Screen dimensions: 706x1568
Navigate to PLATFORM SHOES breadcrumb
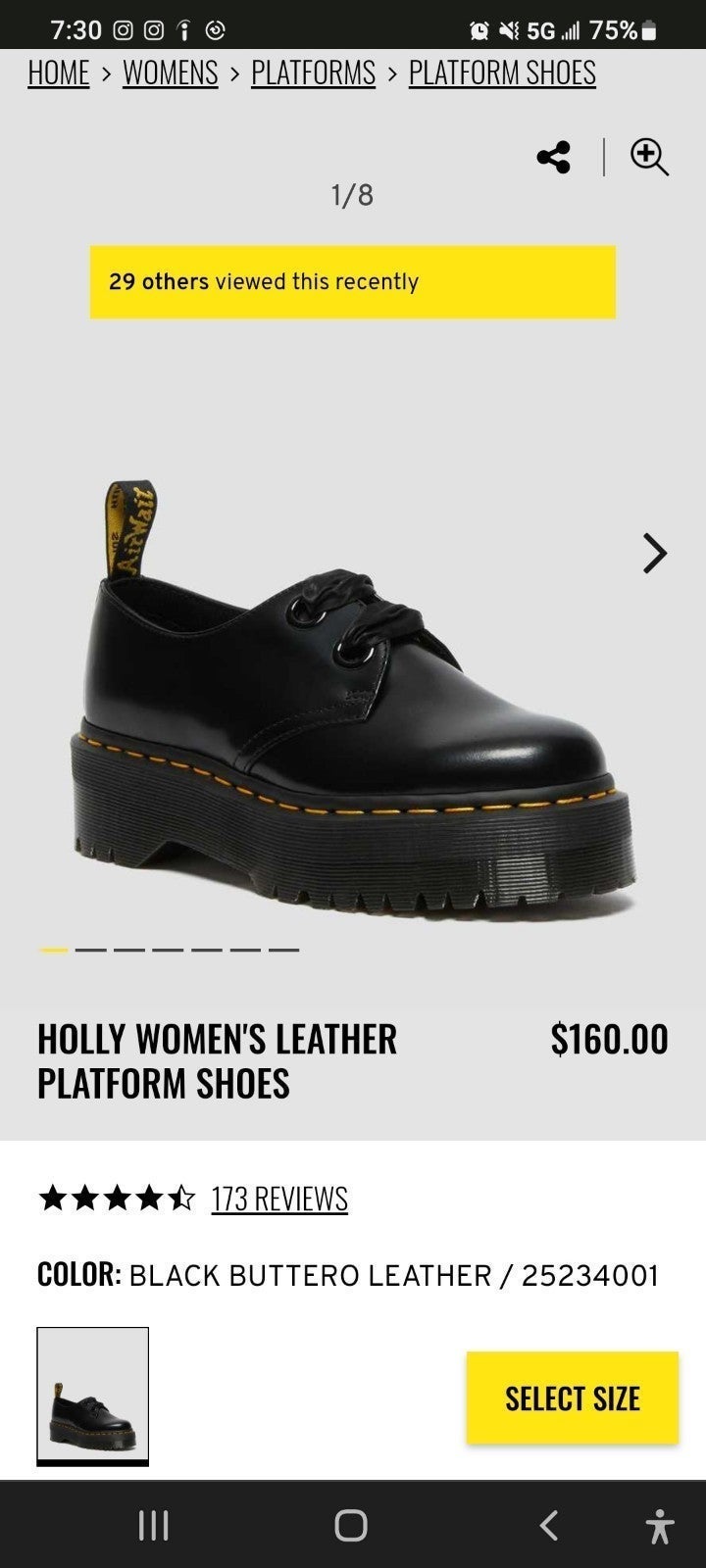click(x=502, y=73)
